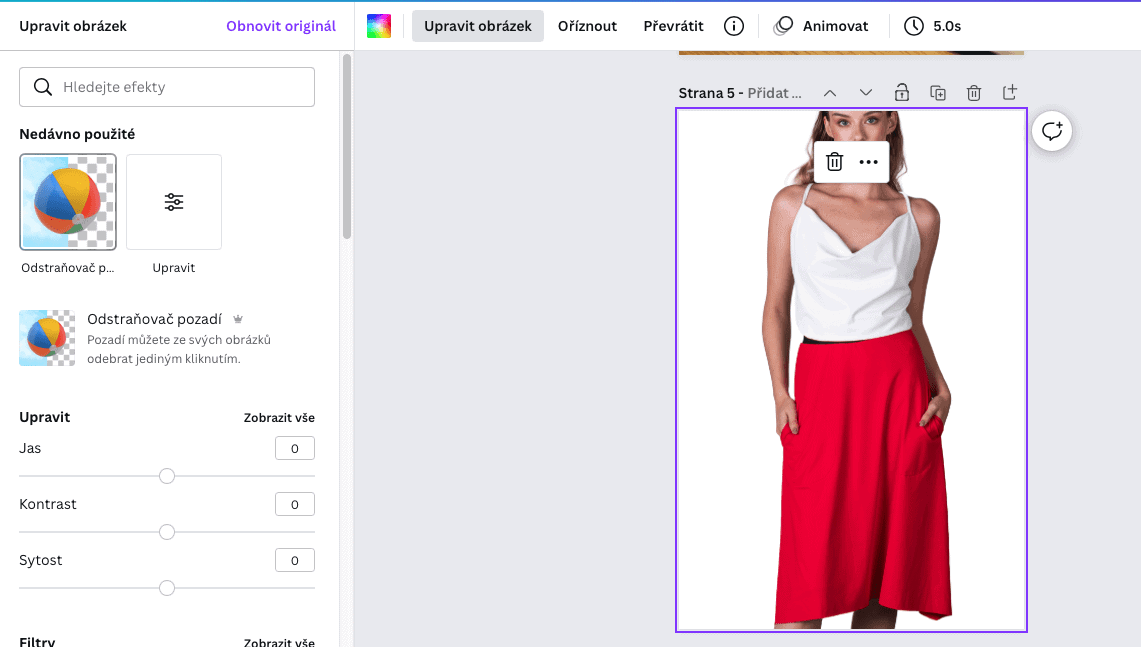Click the lock icon above the page
Viewport: 1141px width, 647px height.
tap(901, 92)
